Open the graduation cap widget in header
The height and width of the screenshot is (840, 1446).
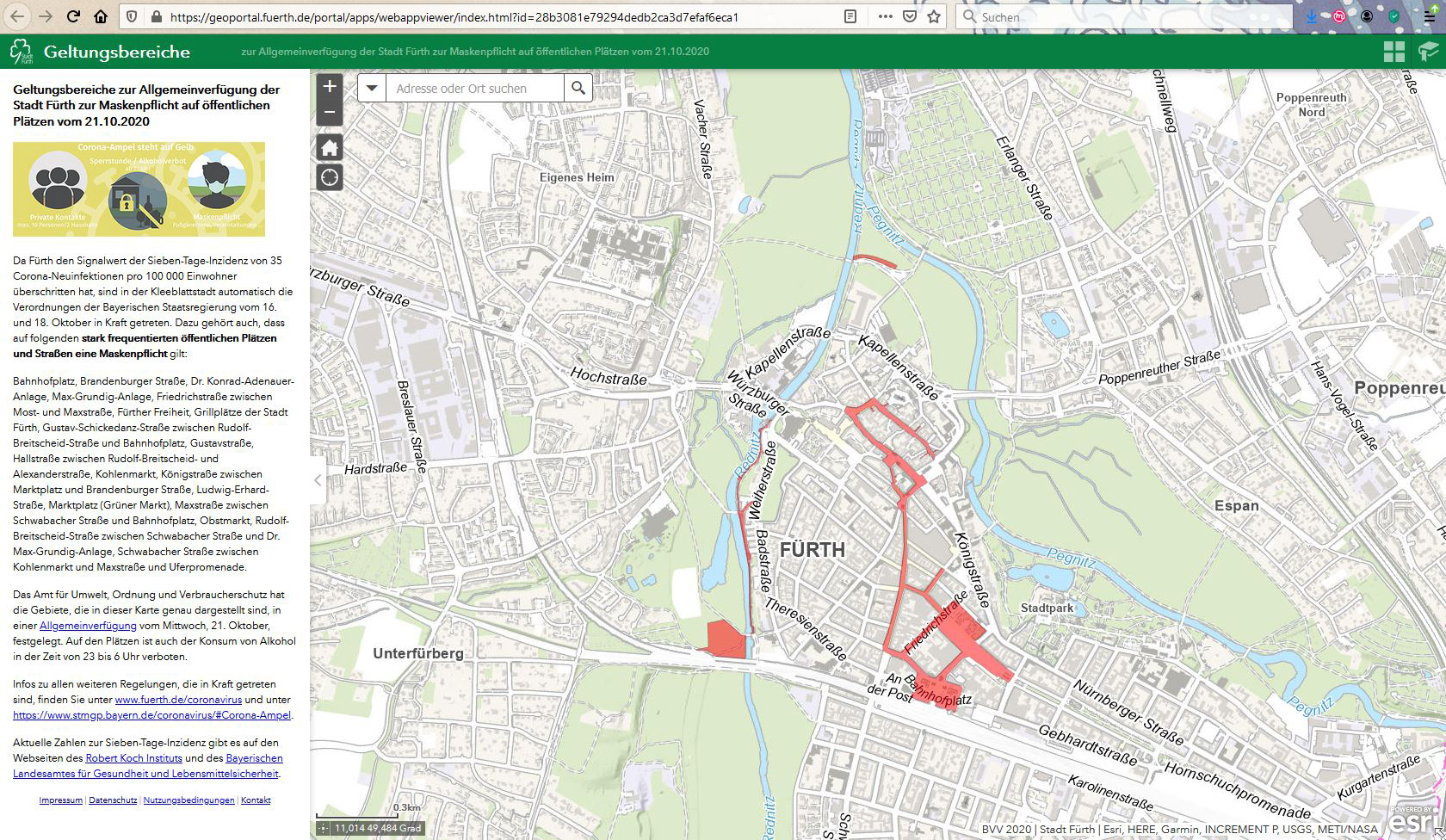[x=1428, y=52]
